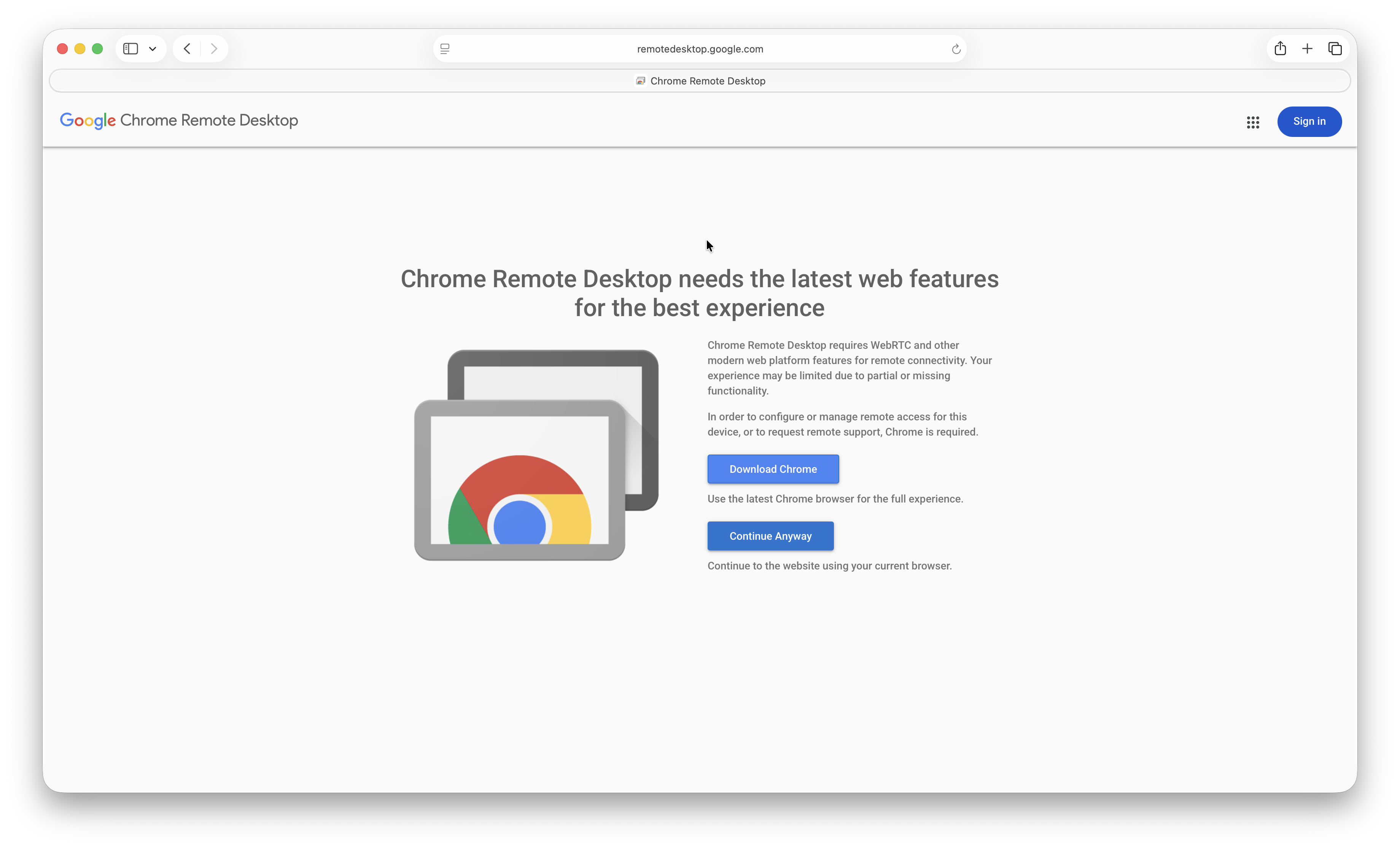This screenshot has height=849, width=1400.
Task: Click the red close window button
Action: (x=62, y=49)
